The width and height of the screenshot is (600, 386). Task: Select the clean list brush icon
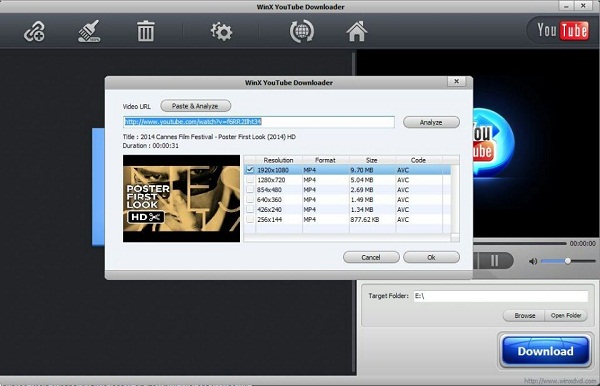(x=89, y=31)
